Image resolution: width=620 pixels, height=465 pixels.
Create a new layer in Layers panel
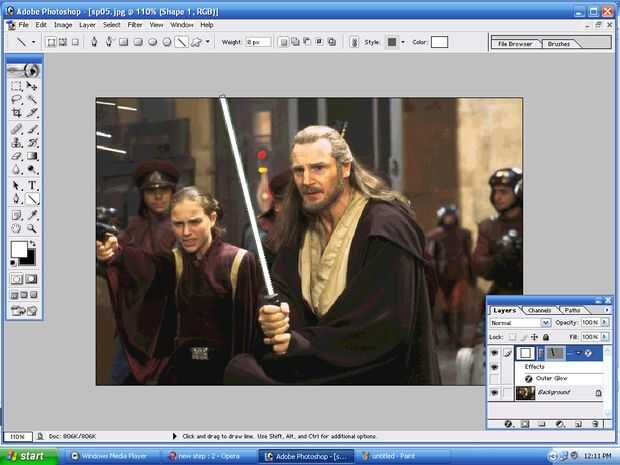(x=578, y=424)
